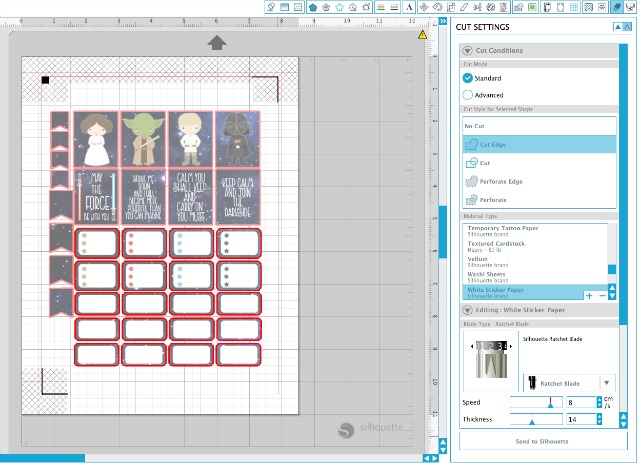Open the Fill Color (pentagon) panel icon
640x463 pixels.
pyautogui.click(x=313, y=7)
